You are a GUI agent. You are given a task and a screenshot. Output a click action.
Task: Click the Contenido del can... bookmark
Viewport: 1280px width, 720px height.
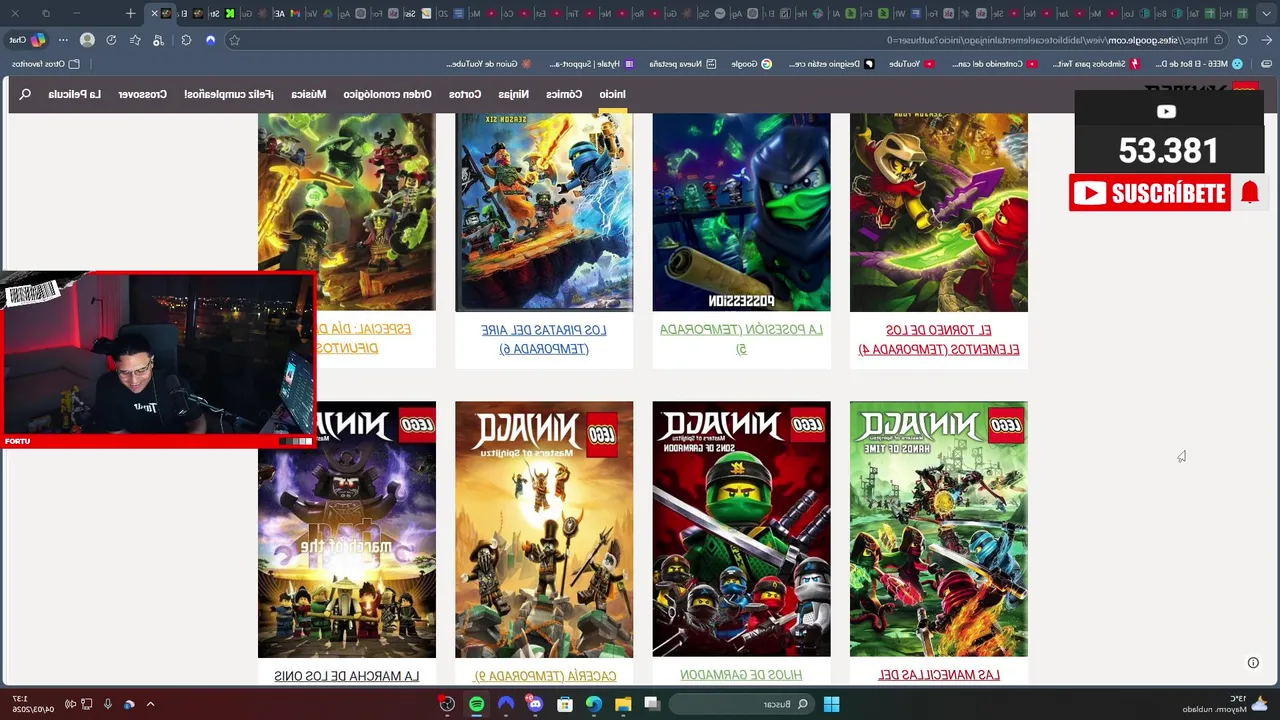tap(994, 63)
